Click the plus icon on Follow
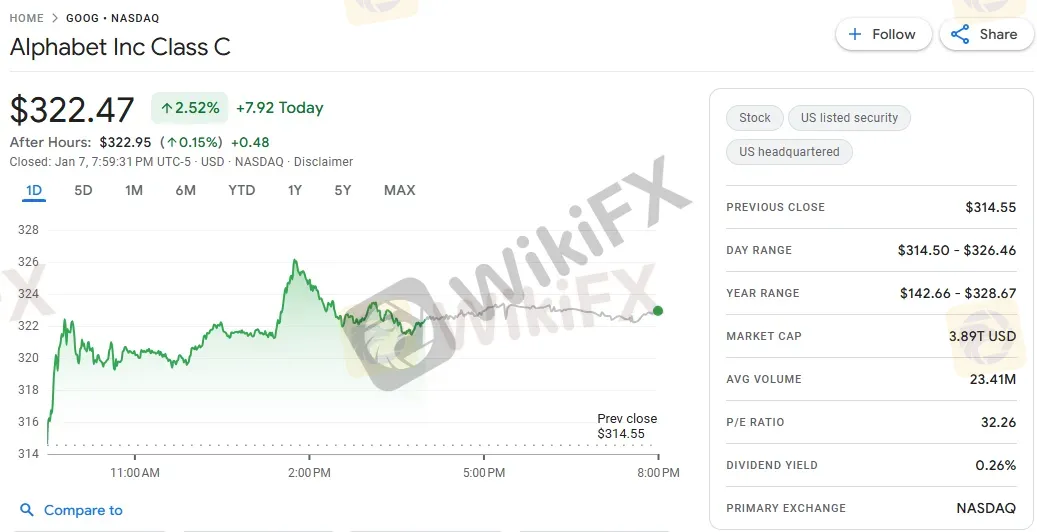This screenshot has width=1037, height=532. click(855, 34)
